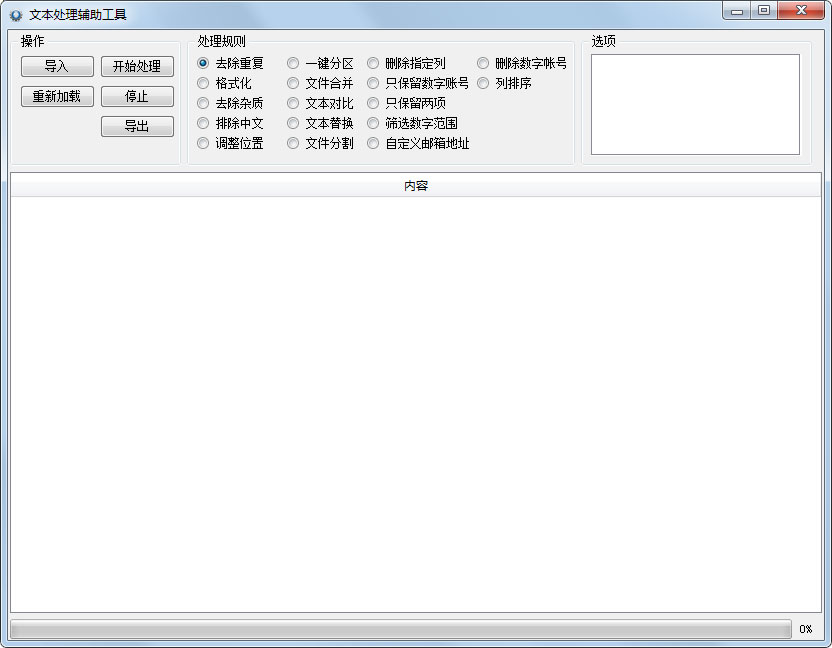Select the 列排序 radio option

coord(505,83)
